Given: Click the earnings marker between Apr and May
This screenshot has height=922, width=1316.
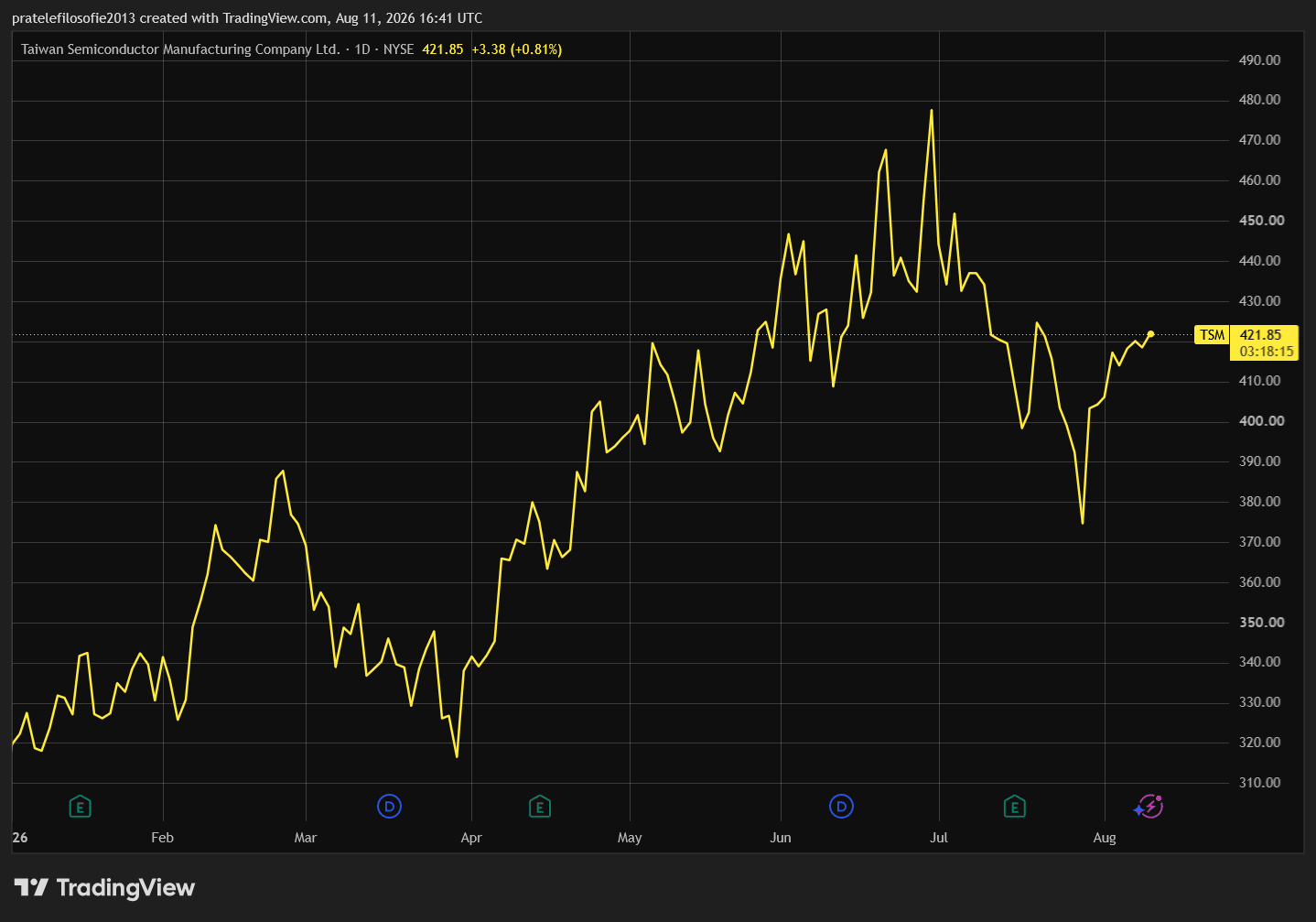Looking at the screenshot, I should click(540, 807).
